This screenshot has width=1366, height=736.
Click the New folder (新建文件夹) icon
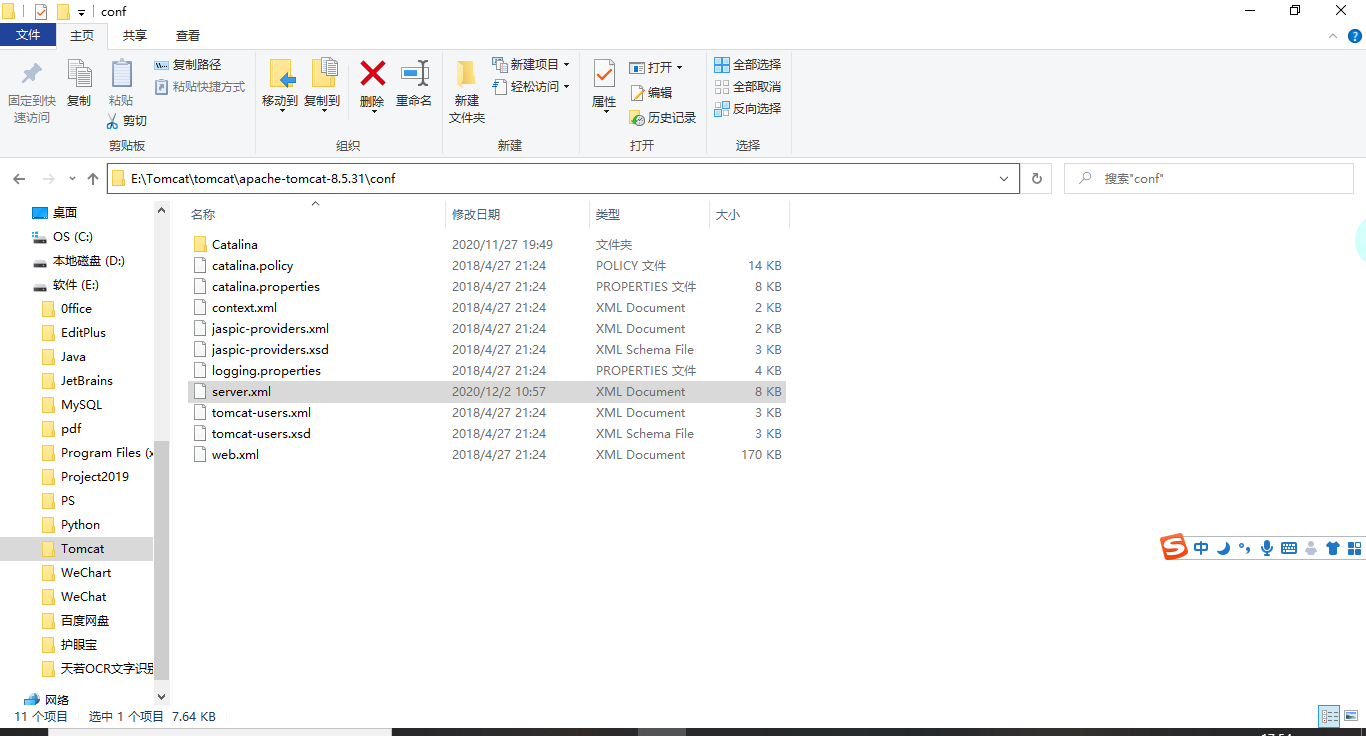coord(466,74)
